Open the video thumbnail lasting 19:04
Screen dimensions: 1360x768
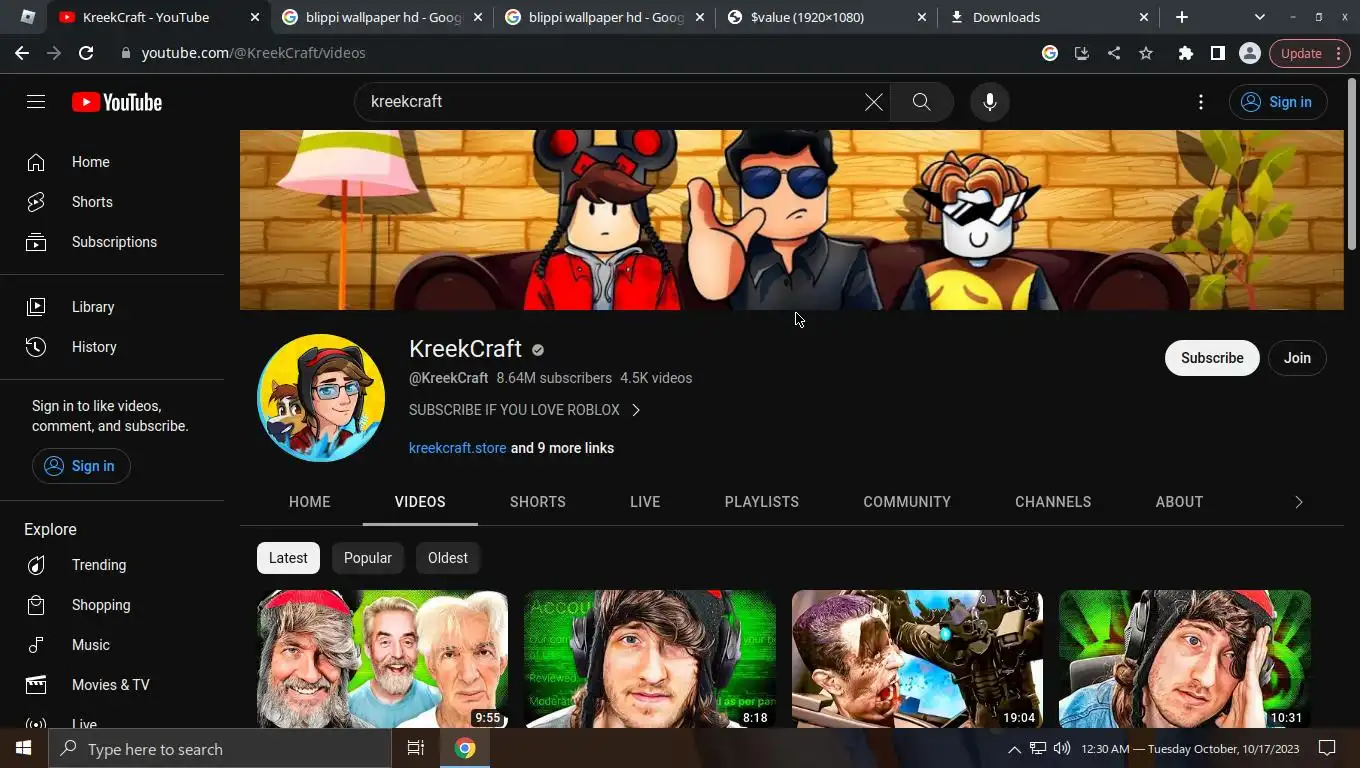click(x=917, y=659)
